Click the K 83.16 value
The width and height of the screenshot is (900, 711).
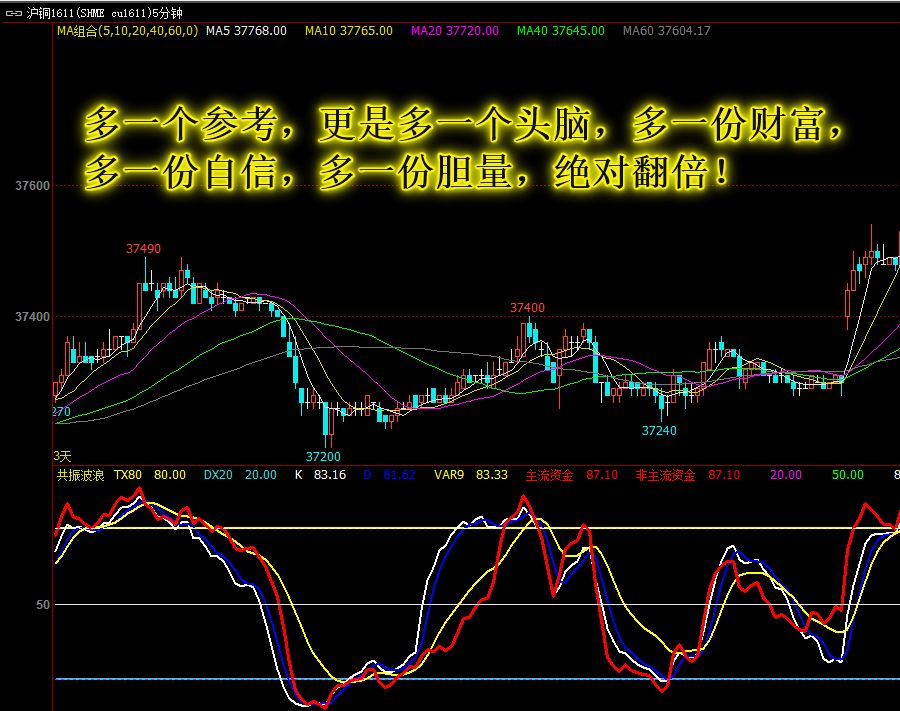pos(320,475)
